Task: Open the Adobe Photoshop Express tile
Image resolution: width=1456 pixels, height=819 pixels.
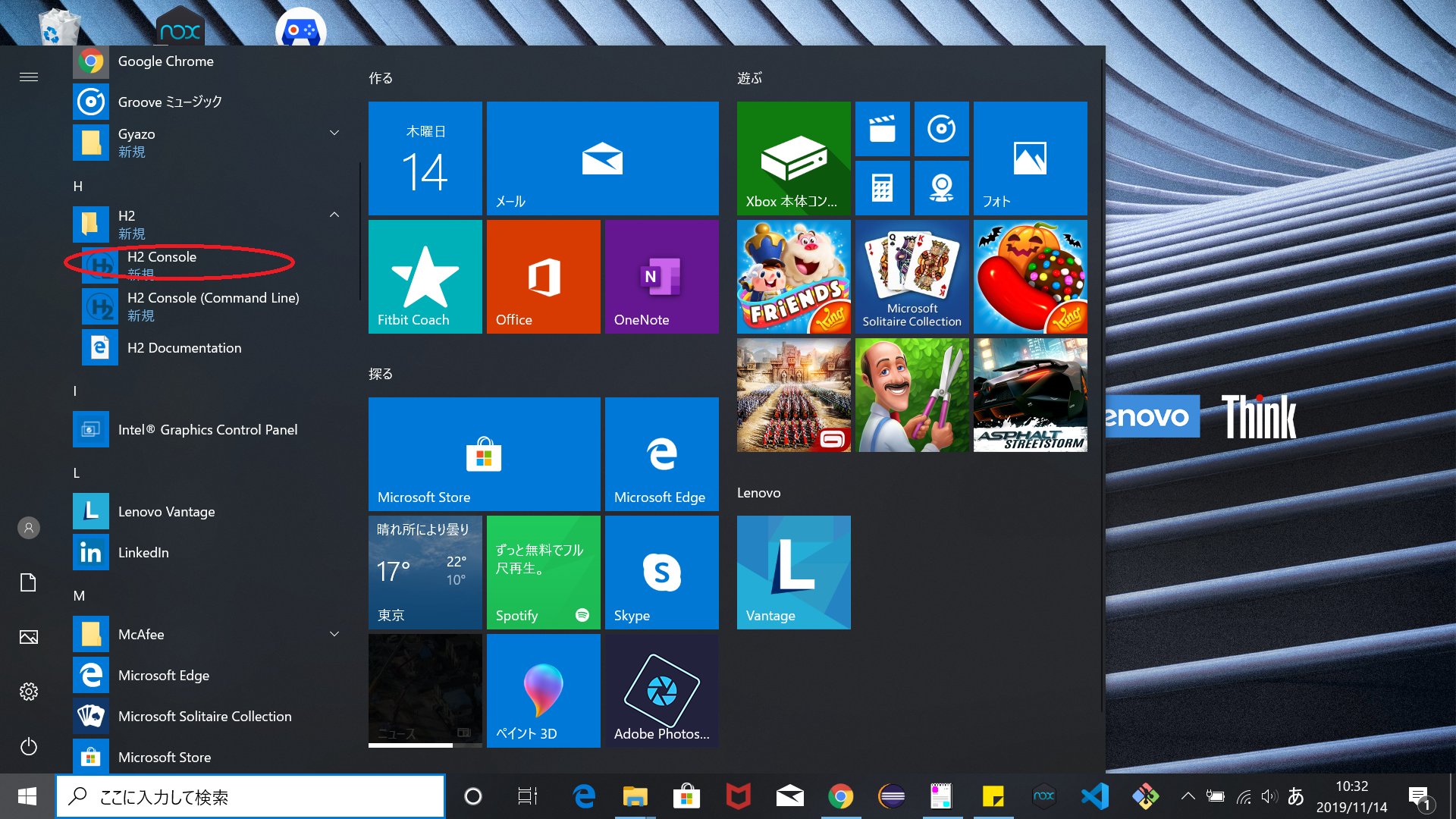Action: 662,691
